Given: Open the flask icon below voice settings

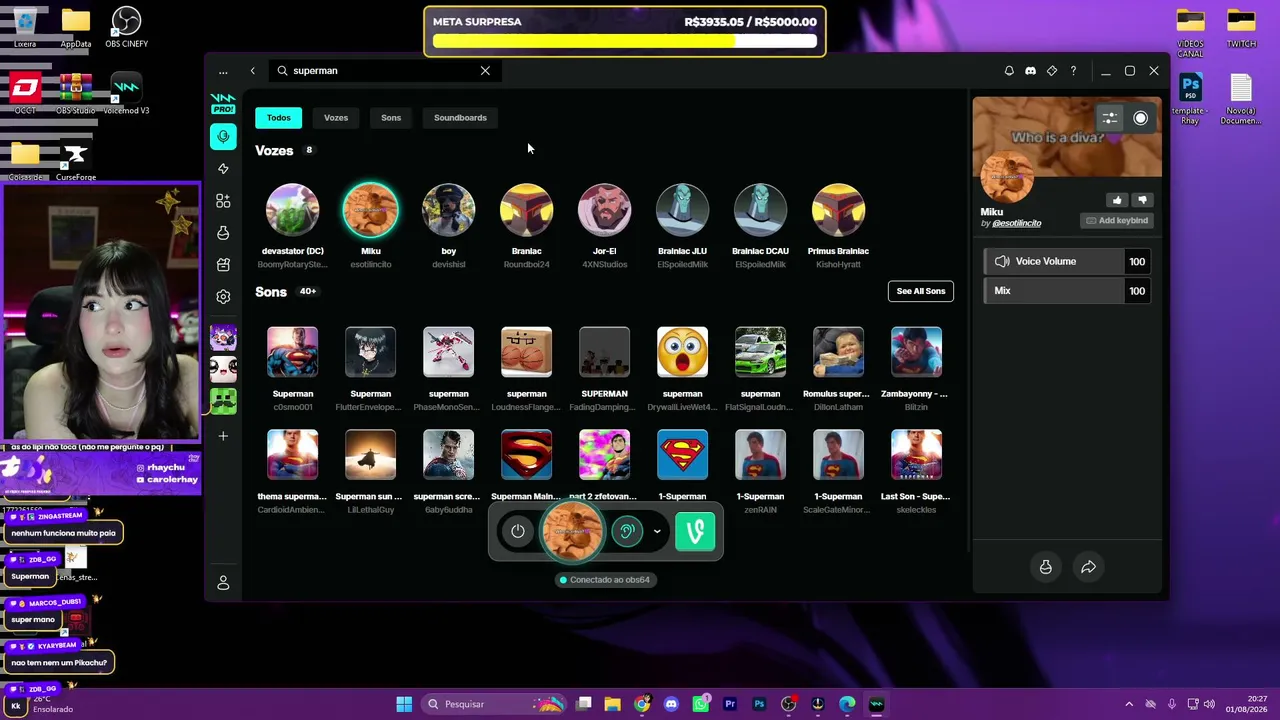Looking at the screenshot, I should tap(1046, 567).
